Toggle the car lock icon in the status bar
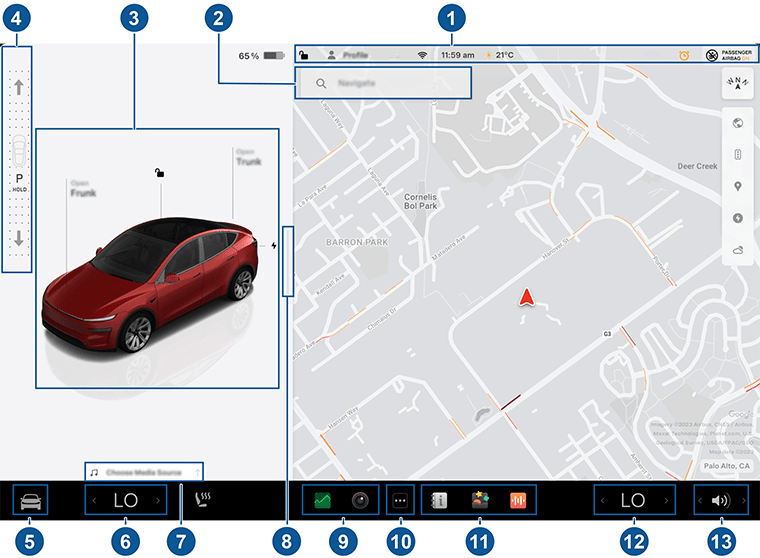The width and height of the screenshot is (760, 558). [x=304, y=56]
